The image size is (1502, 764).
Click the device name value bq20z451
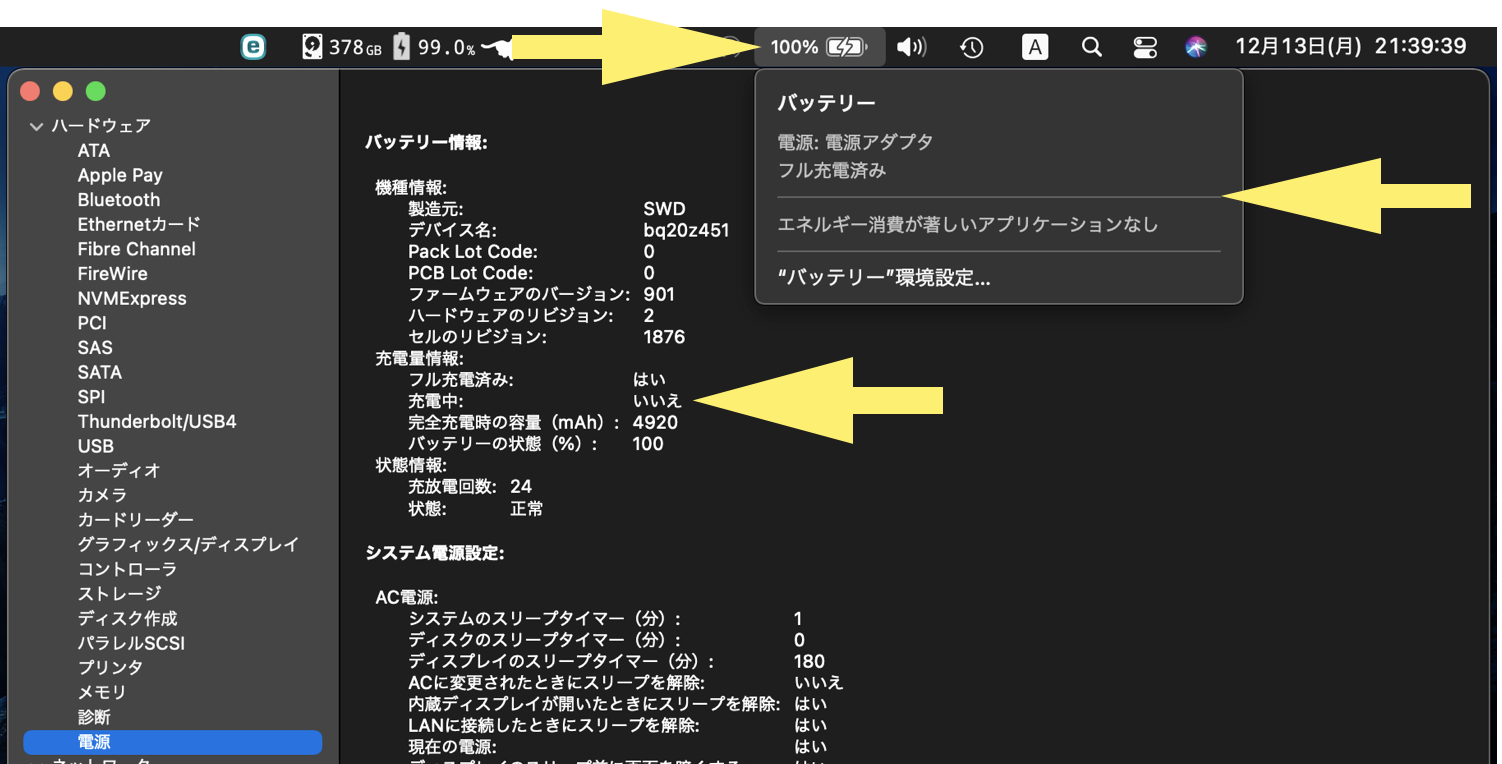pyautogui.click(x=686, y=230)
